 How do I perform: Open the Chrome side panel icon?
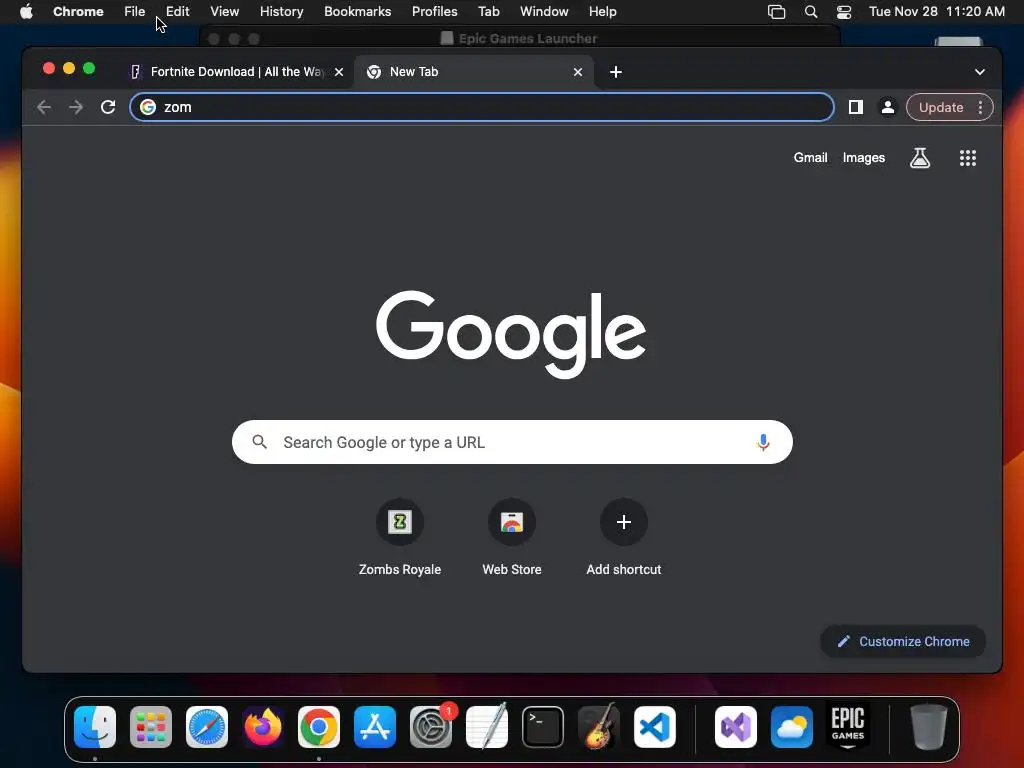856,107
